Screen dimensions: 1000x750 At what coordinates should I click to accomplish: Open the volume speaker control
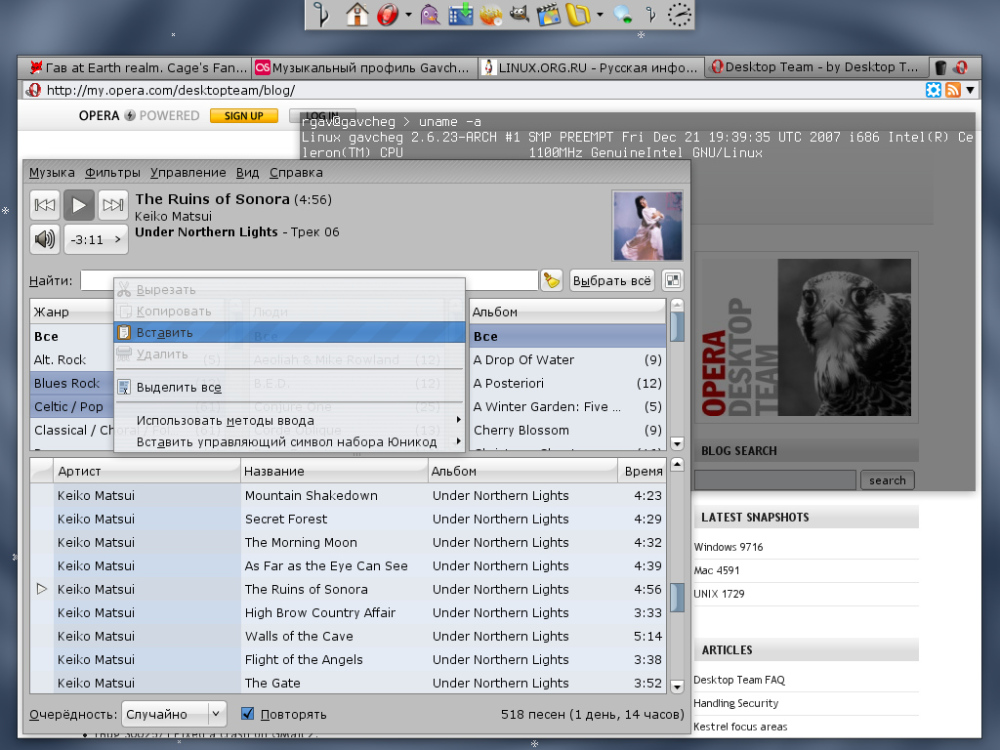point(45,239)
